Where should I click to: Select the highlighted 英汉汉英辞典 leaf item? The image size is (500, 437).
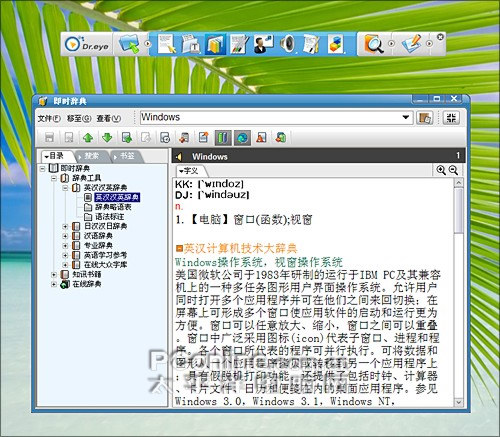tap(117, 197)
